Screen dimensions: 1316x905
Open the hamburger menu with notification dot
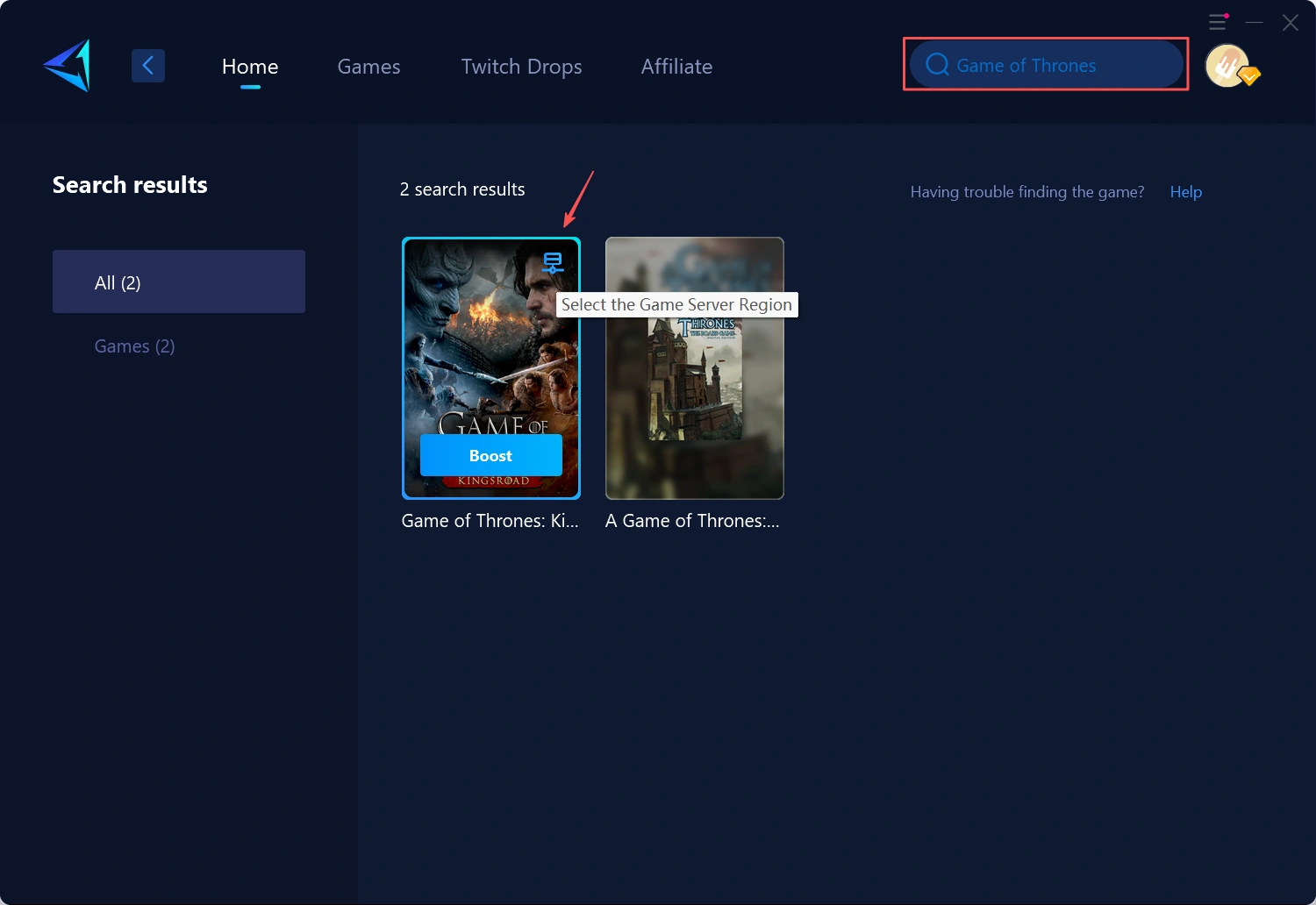point(1218,22)
